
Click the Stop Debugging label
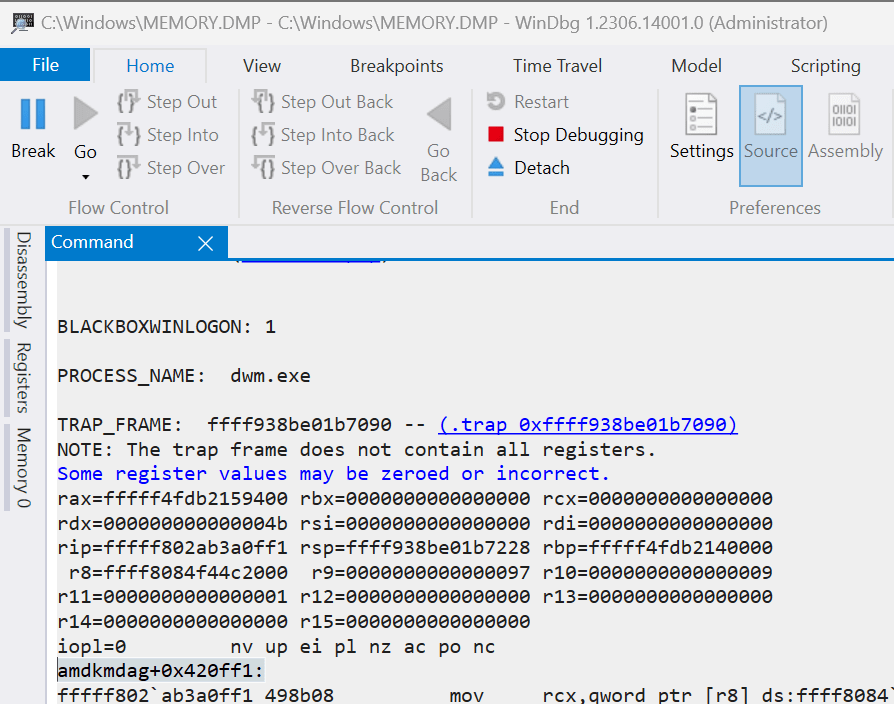coord(579,135)
